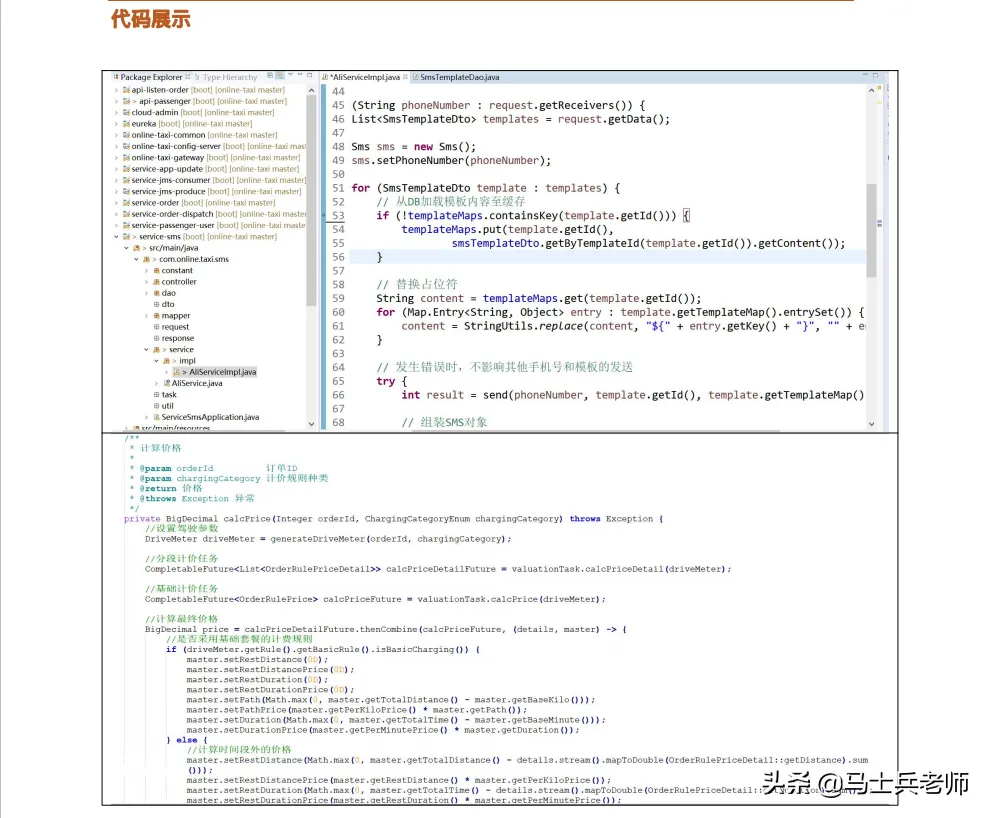Click the response package icon

tap(156, 338)
